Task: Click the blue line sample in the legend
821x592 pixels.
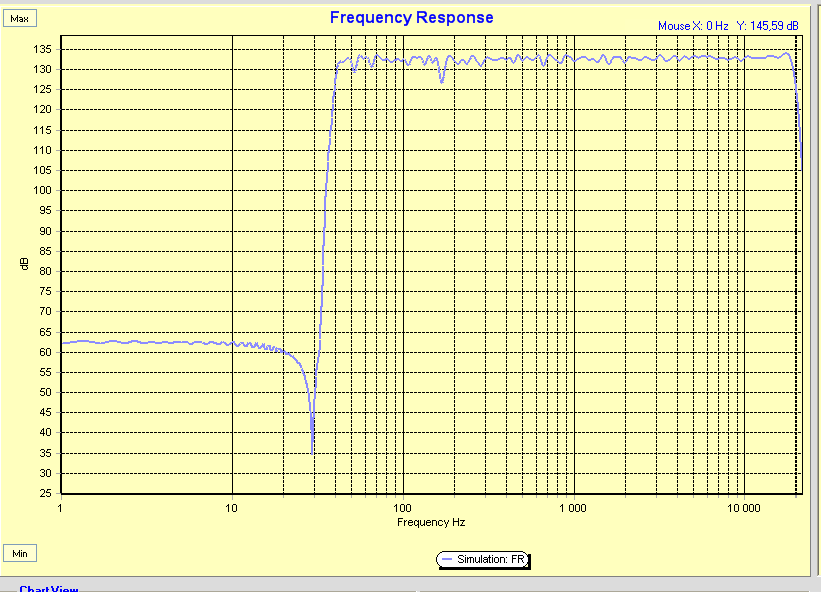Action: (x=447, y=560)
